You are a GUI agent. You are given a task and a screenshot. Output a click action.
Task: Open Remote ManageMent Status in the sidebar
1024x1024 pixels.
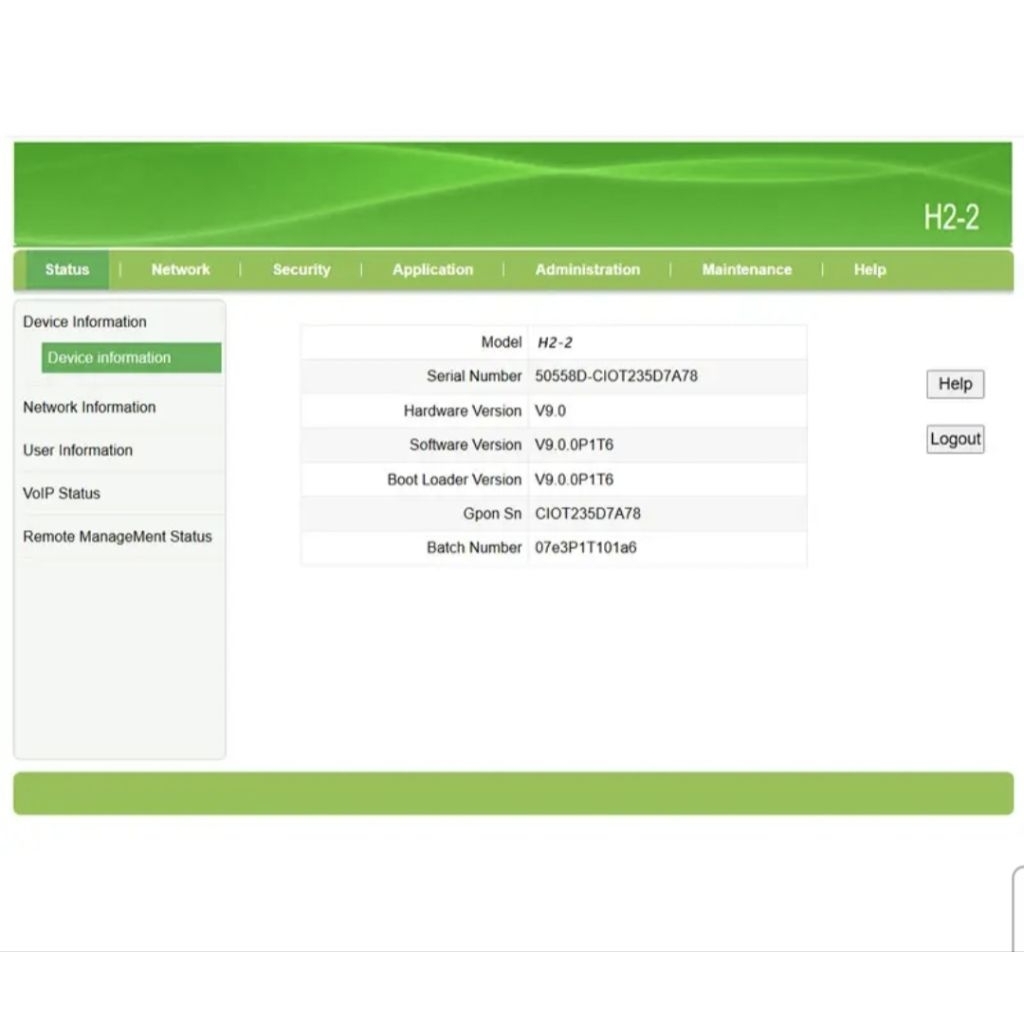118,537
